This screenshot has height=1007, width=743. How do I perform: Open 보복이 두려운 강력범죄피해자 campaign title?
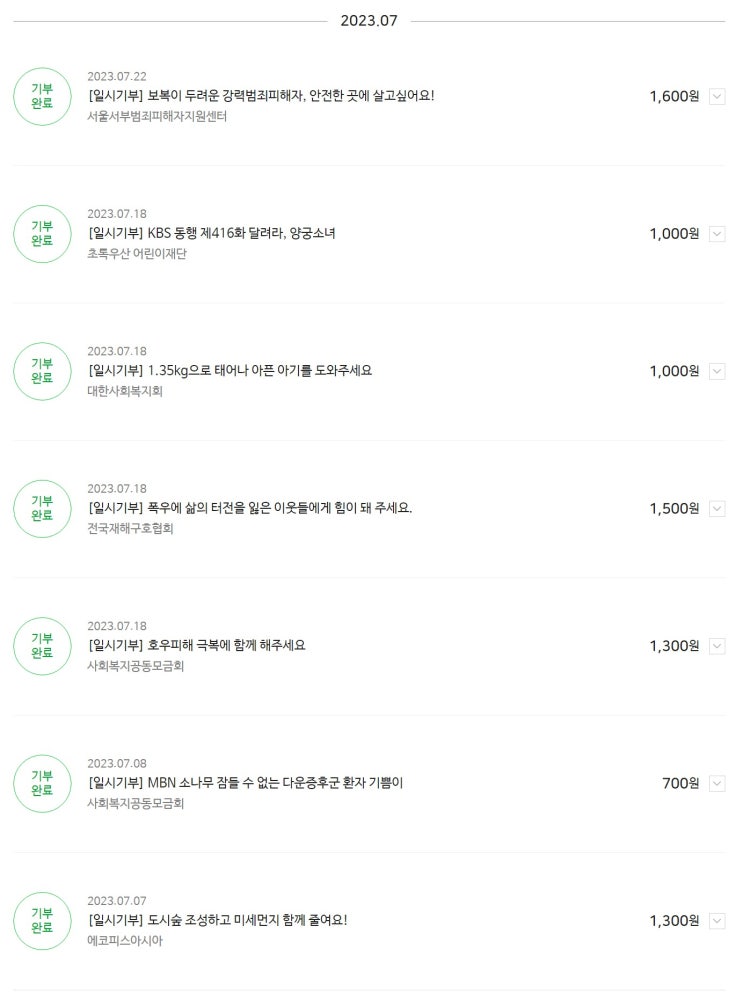tap(261, 96)
